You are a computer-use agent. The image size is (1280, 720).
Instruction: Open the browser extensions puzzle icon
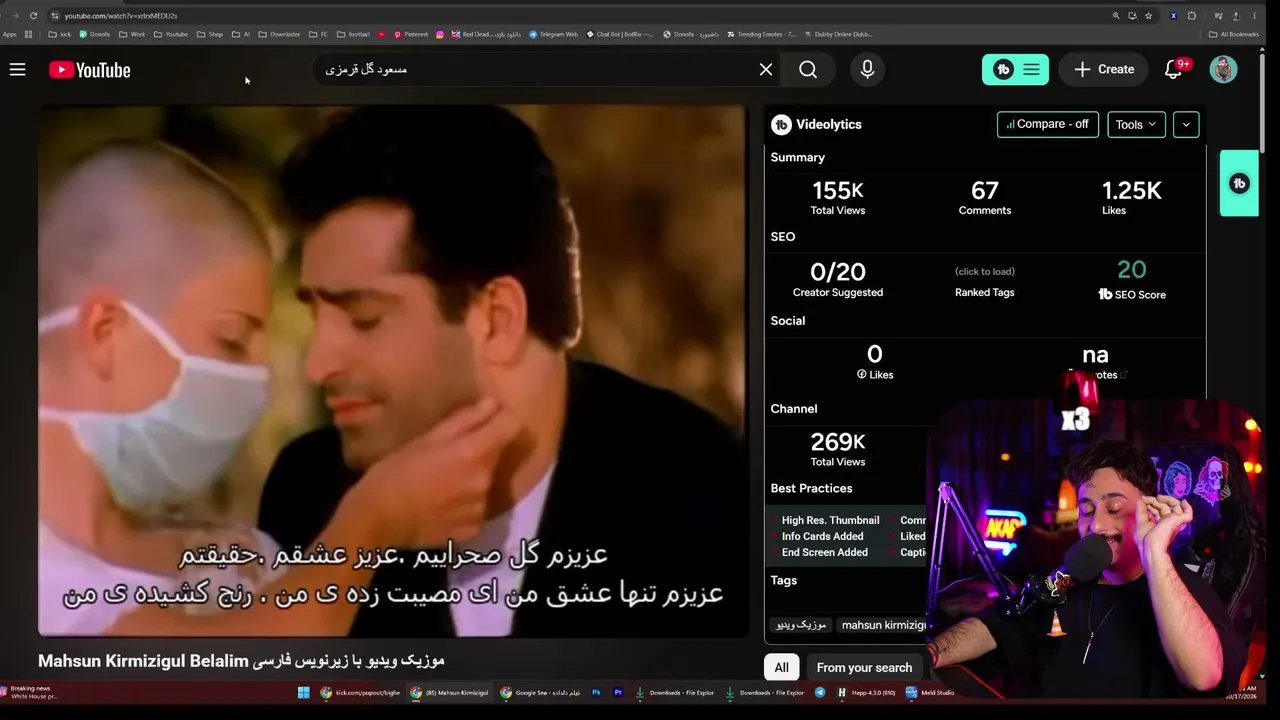[x=1191, y=15]
